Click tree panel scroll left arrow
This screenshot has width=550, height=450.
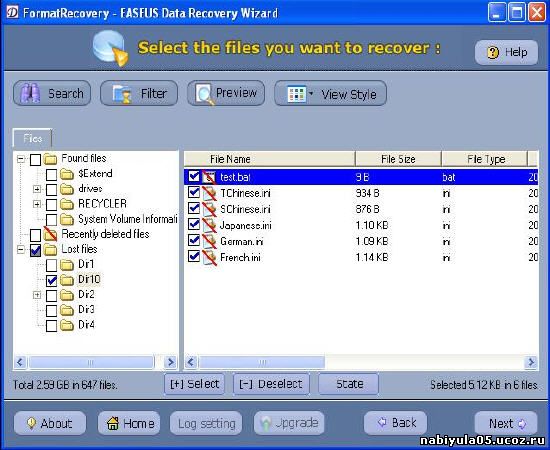pos(21,362)
